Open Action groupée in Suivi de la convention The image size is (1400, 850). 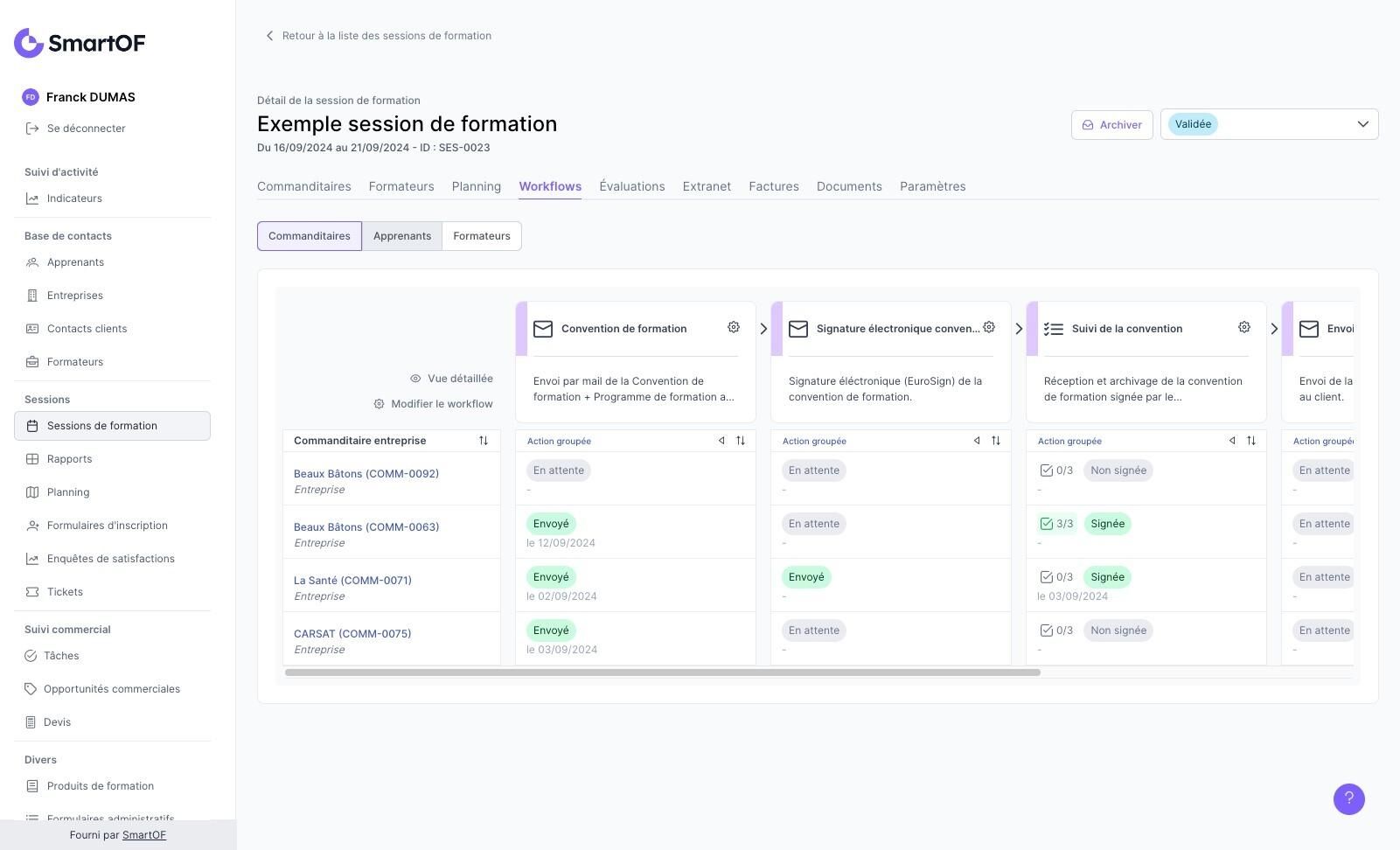1069,442
